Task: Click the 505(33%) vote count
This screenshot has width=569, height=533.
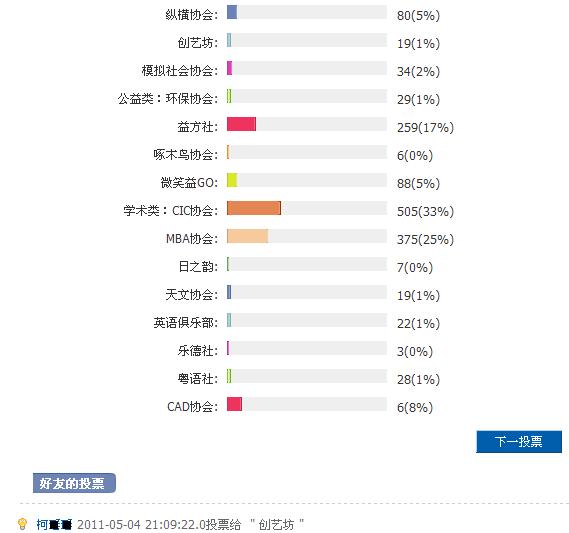Action: 425,211
